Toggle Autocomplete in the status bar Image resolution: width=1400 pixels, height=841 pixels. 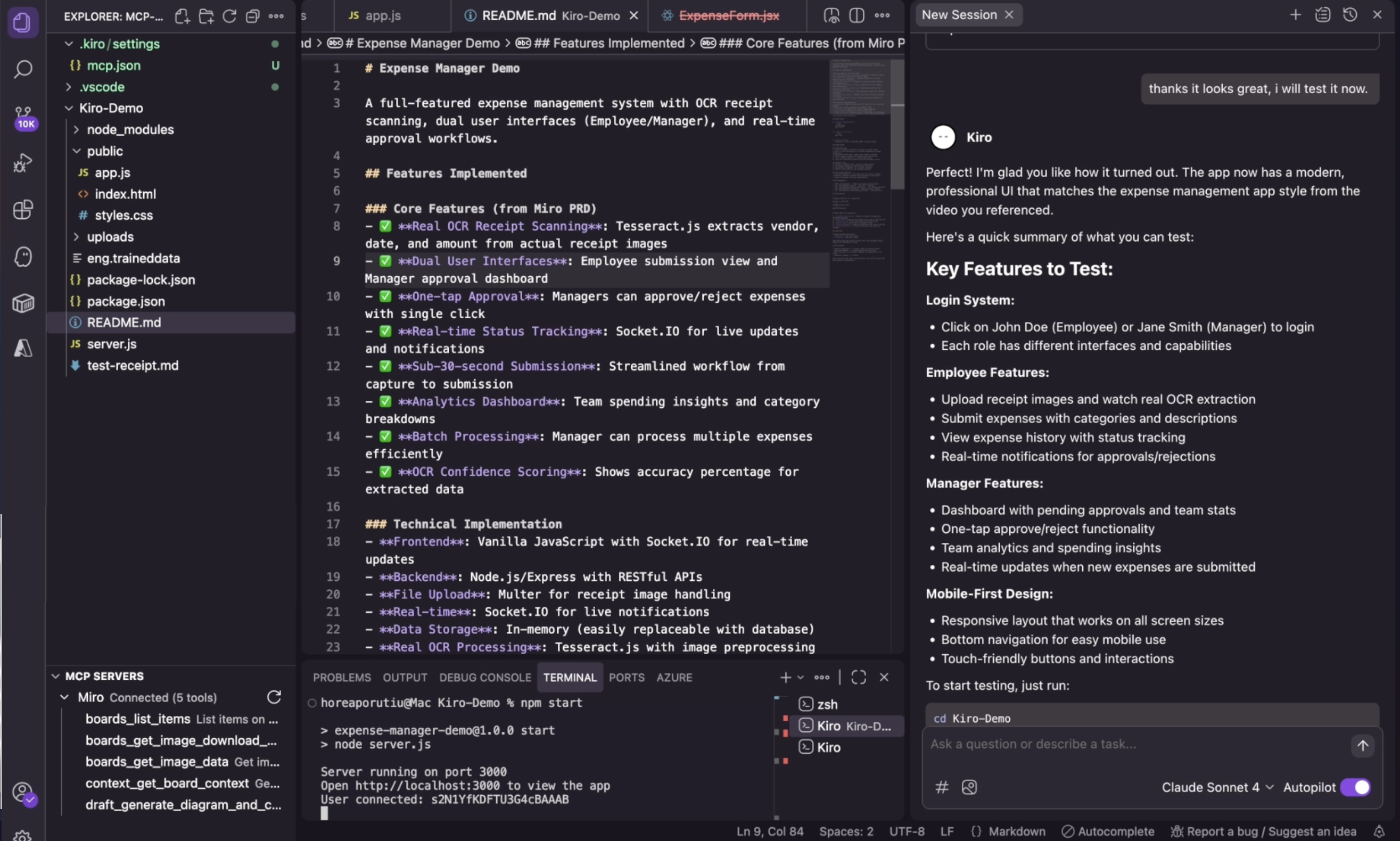click(x=1108, y=831)
